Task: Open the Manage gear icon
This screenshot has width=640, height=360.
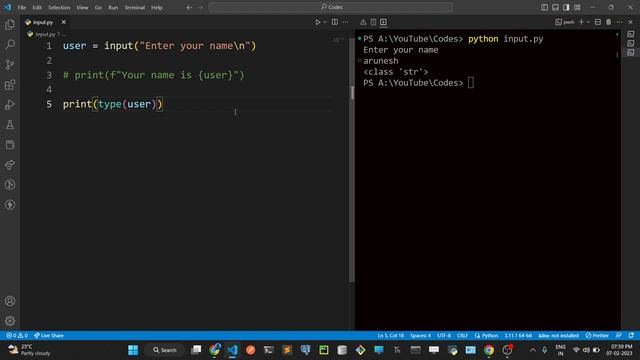Action: click(10, 321)
